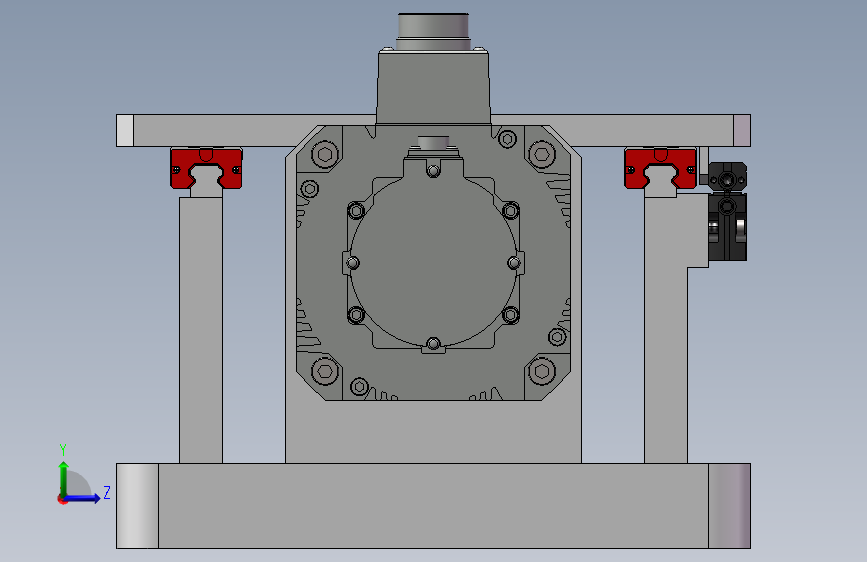This screenshot has height=562, width=867.
Task: Select the large base plate of assembly
Action: (x=434, y=506)
